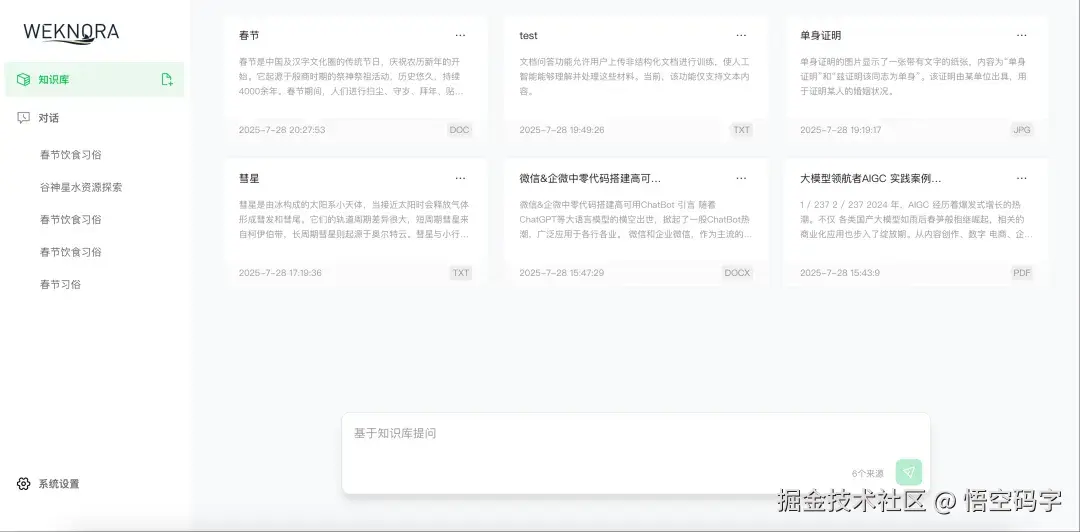
Task: Click the knowledge base cube icon
Action: [x=23, y=79]
